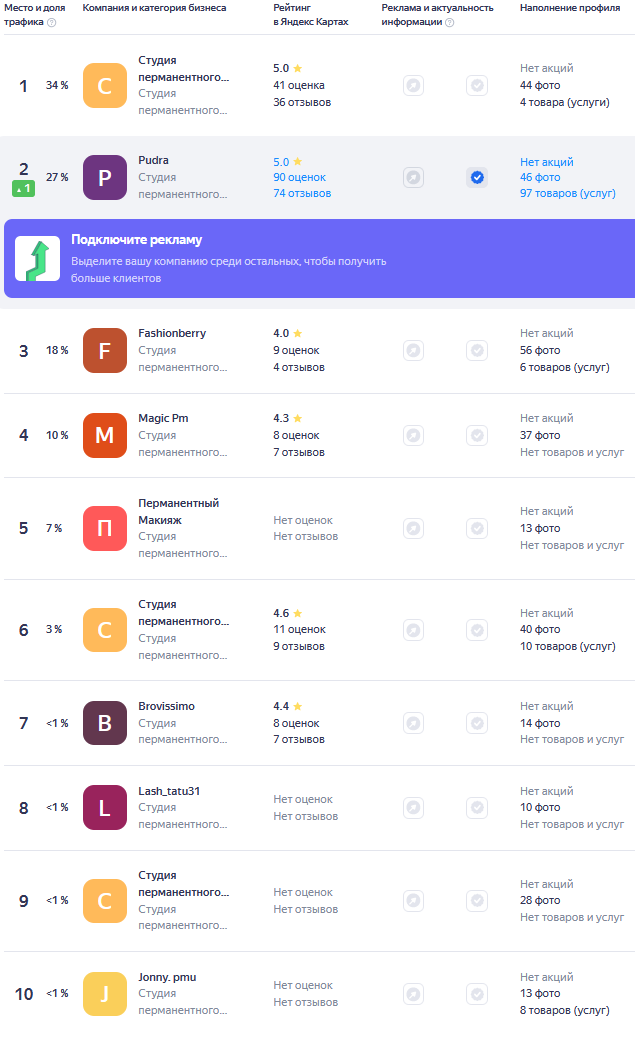Viewport: 635px width, 1040px height.
Task: Open Pudra's '97 товаров (услуг)' link
Action: click(x=568, y=193)
